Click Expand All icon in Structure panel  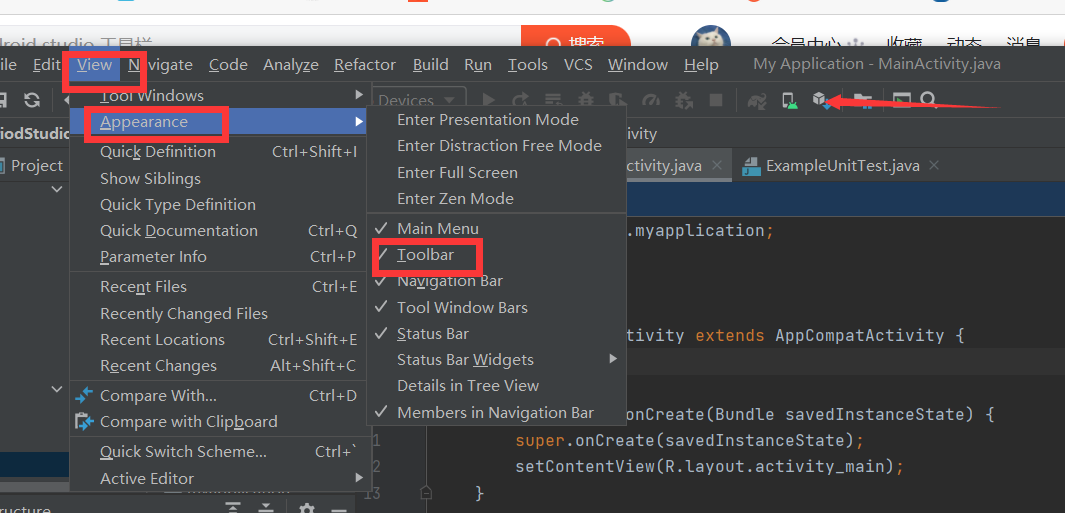233,508
